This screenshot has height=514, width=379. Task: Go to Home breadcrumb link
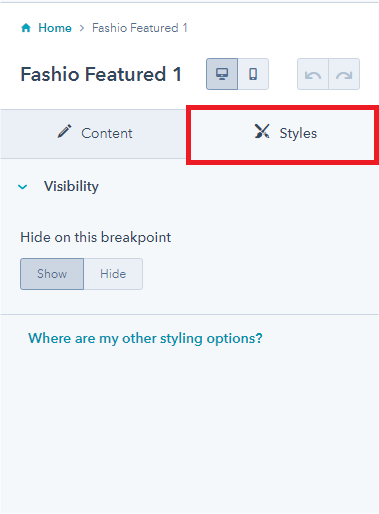[x=55, y=28]
